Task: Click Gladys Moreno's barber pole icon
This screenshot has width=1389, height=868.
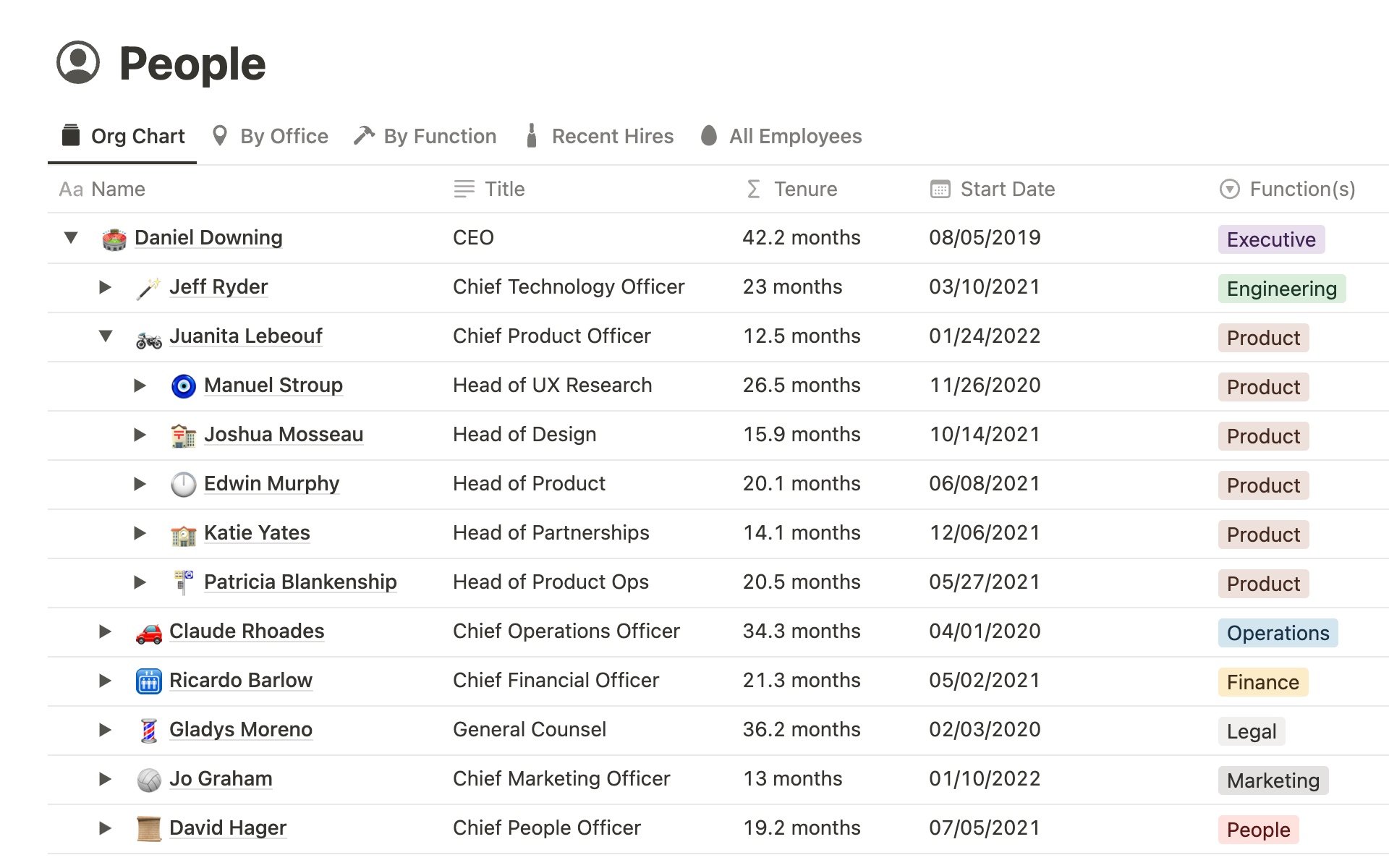Action: [149, 731]
